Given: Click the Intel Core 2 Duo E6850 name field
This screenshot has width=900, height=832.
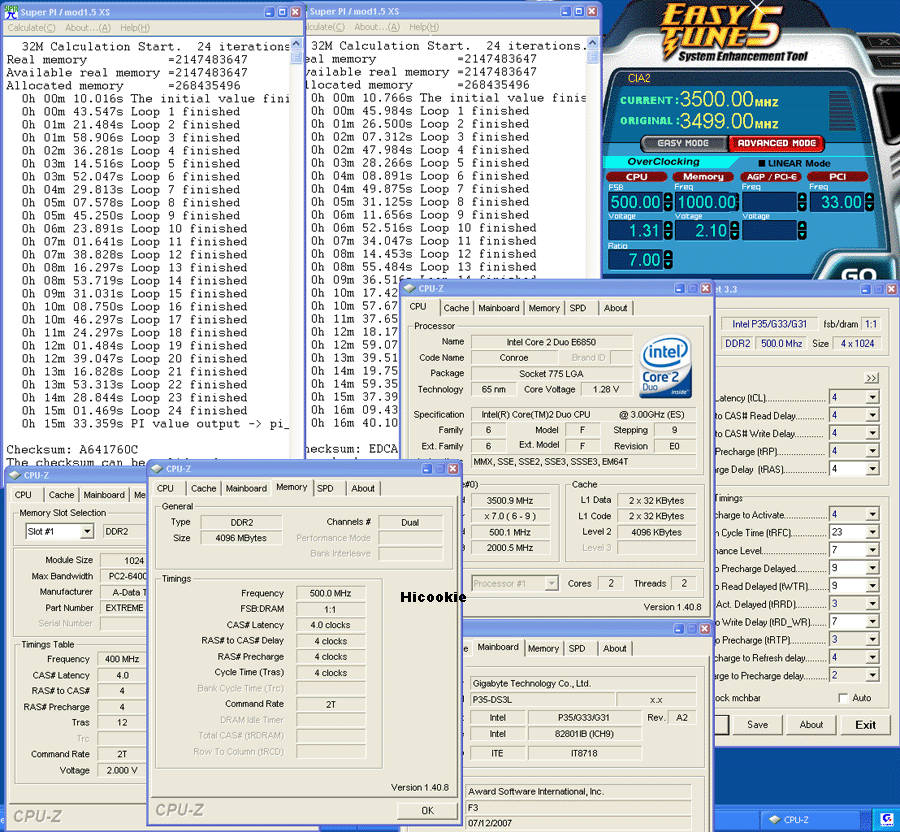Looking at the screenshot, I should 551,342.
